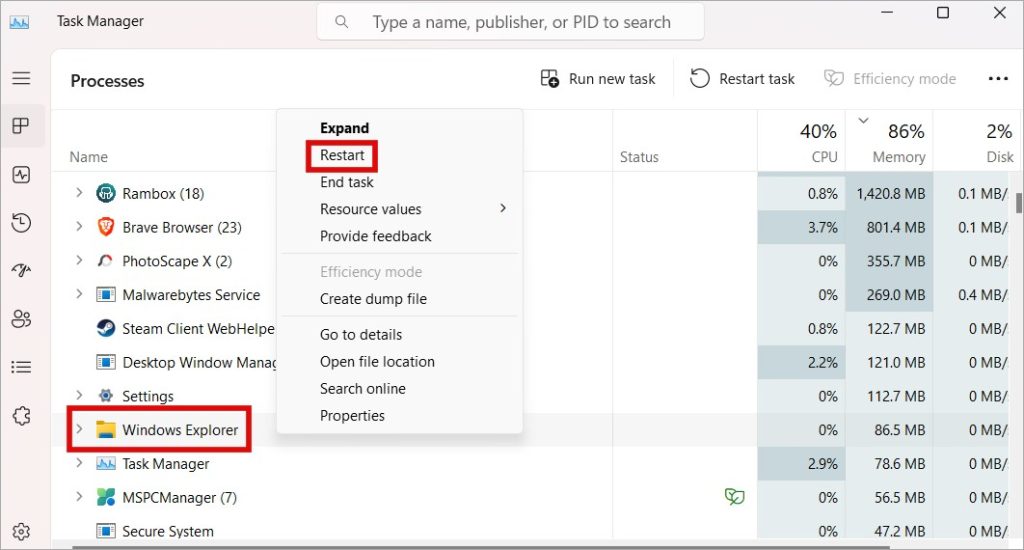Open Startup apps sidebar icon
1024x550 pixels.
(21, 271)
